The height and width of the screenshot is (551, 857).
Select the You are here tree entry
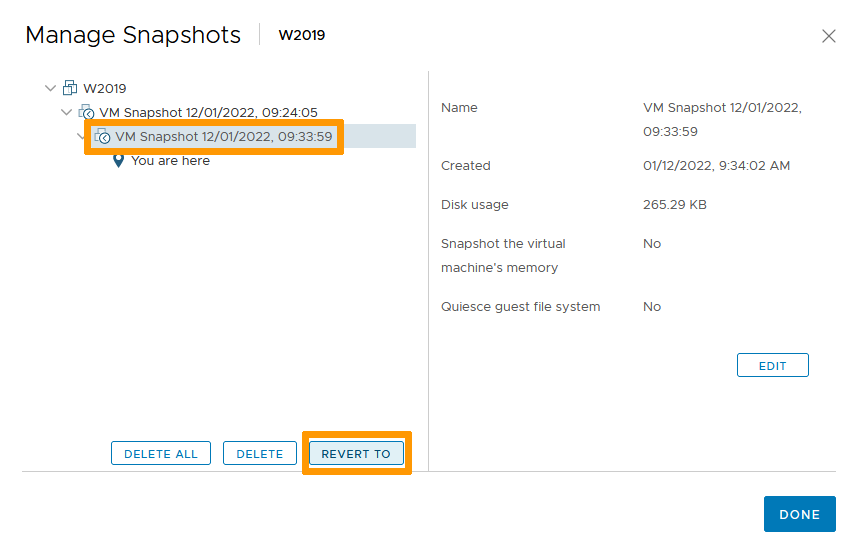(x=170, y=160)
